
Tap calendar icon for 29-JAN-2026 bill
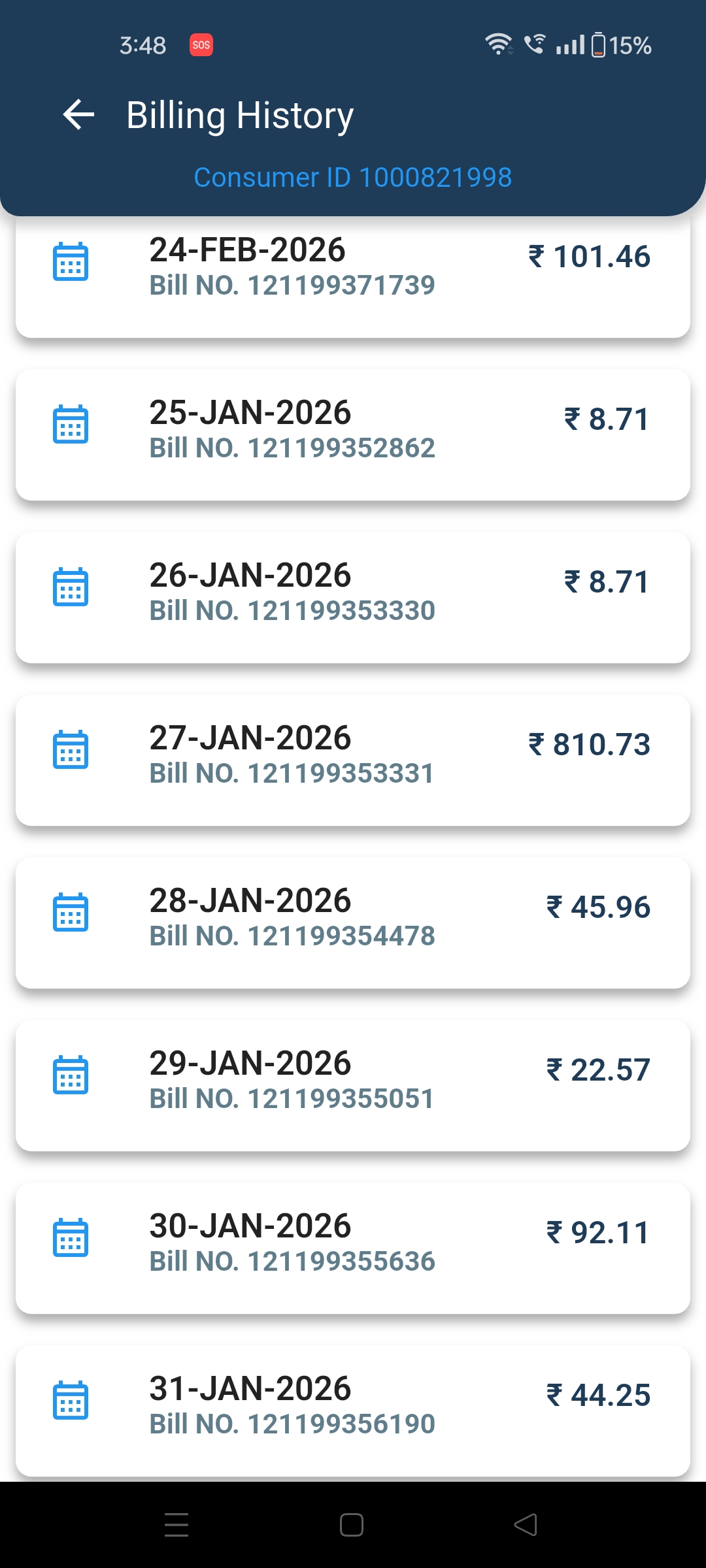pyautogui.click(x=71, y=1075)
